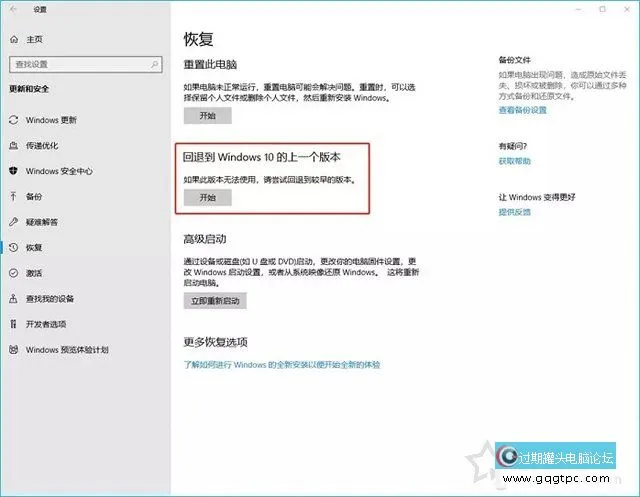
Task: Click the search magnifier icon
Action: pos(154,64)
